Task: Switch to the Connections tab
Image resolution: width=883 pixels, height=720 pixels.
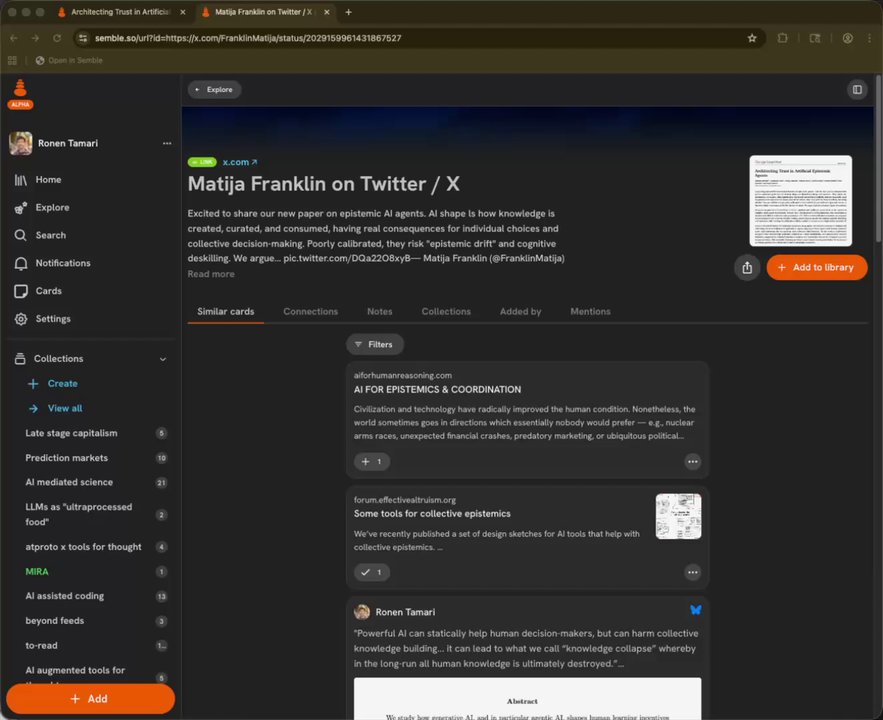Action: coord(310,312)
